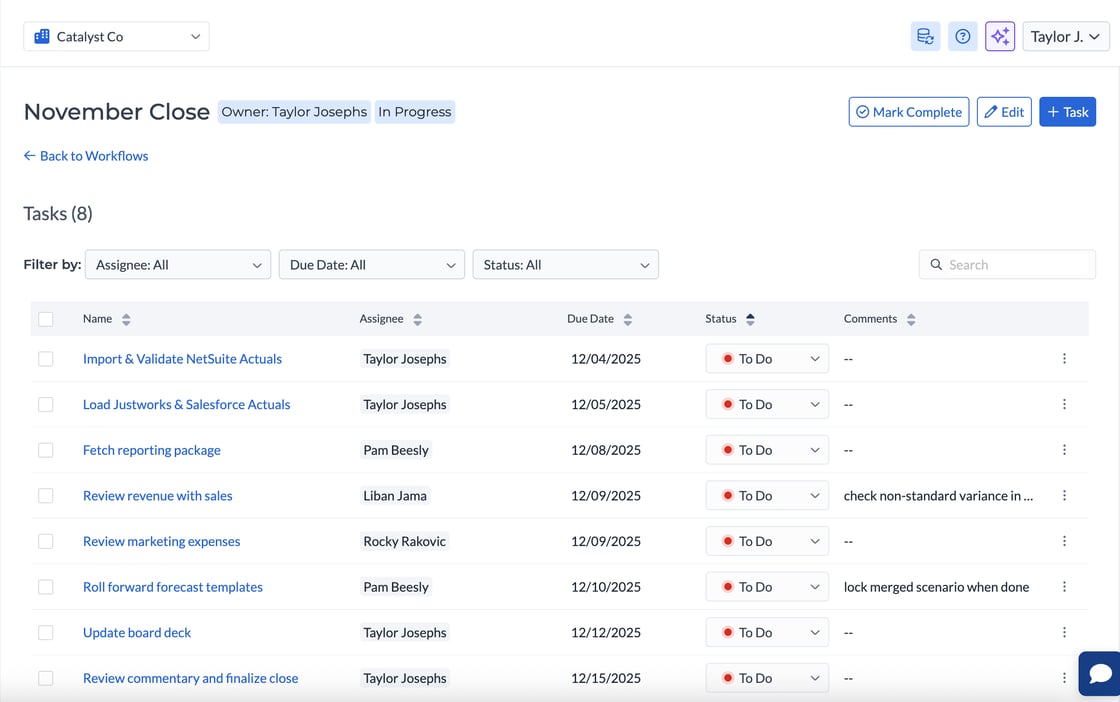Open the status dropdown for Fetch reporting package

click(x=767, y=450)
